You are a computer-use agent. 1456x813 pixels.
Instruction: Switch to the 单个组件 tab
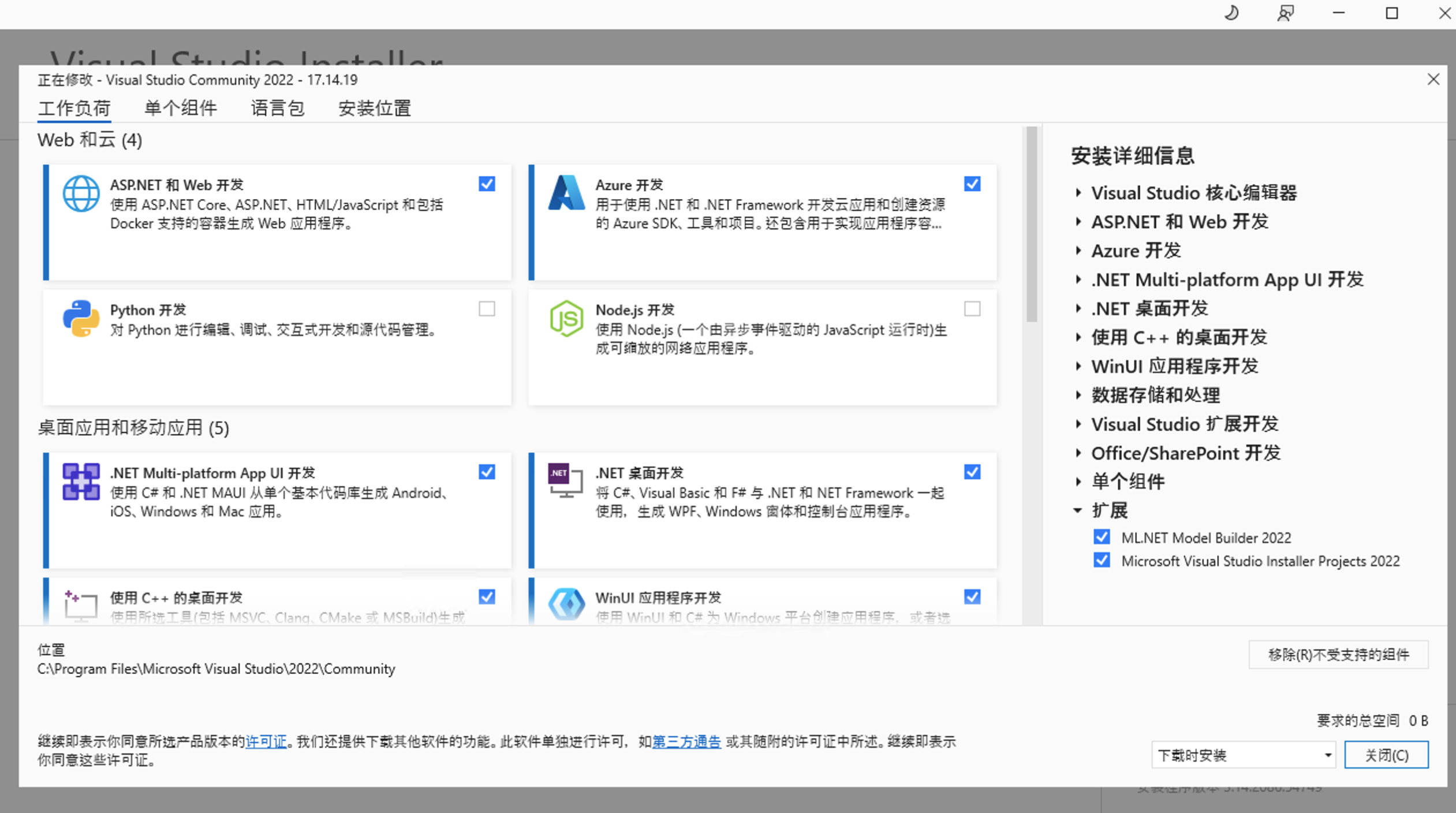point(180,108)
